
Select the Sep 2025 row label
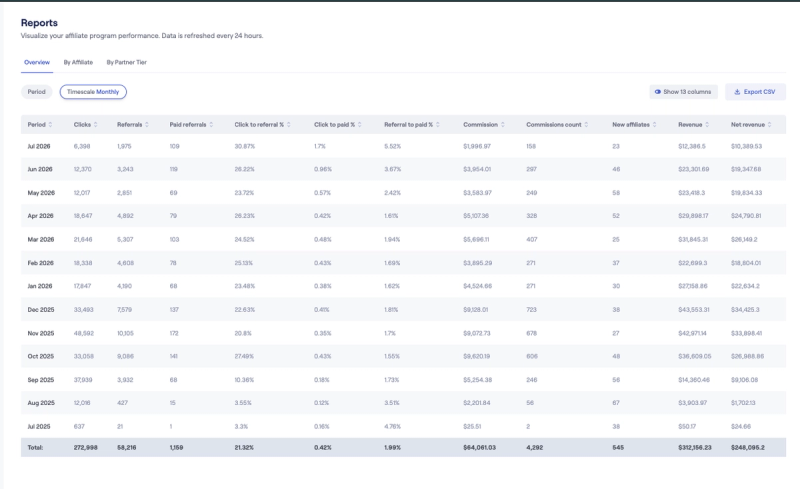coord(40,380)
